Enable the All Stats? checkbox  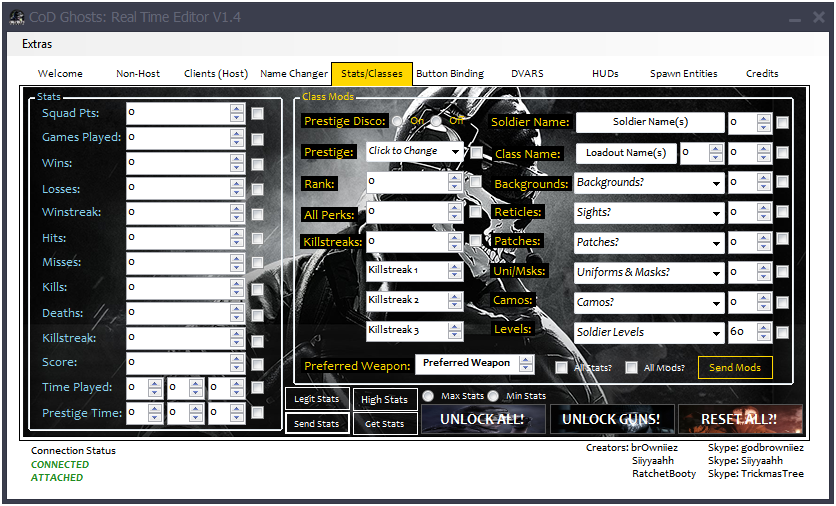tap(561, 367)
